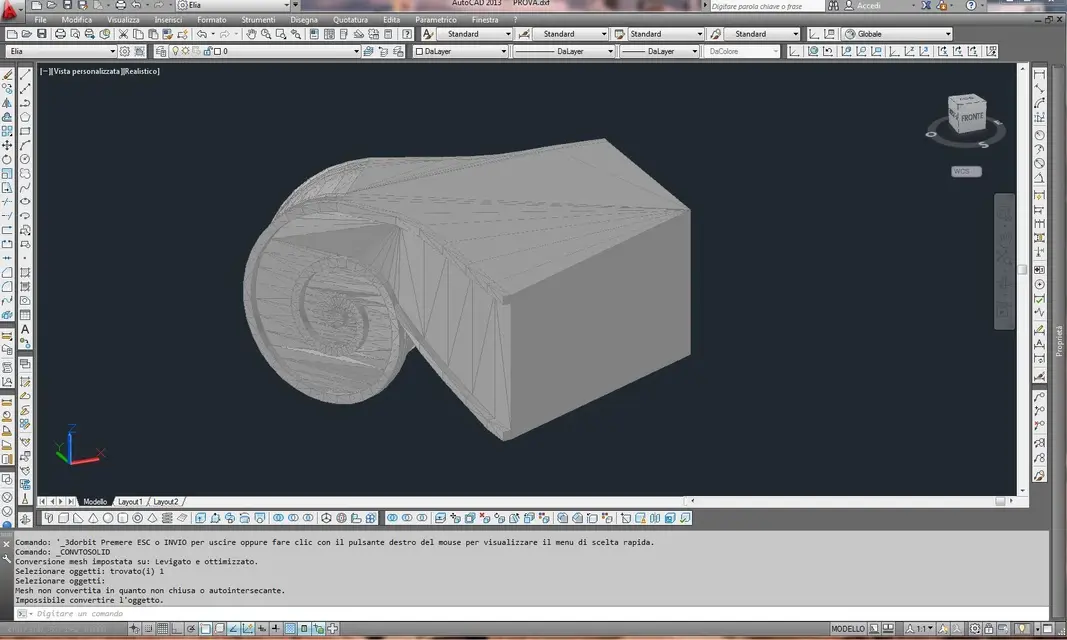The image size is (1067, 640).
Task: Activate the Pan hand tool
Action: click(251, 34)
